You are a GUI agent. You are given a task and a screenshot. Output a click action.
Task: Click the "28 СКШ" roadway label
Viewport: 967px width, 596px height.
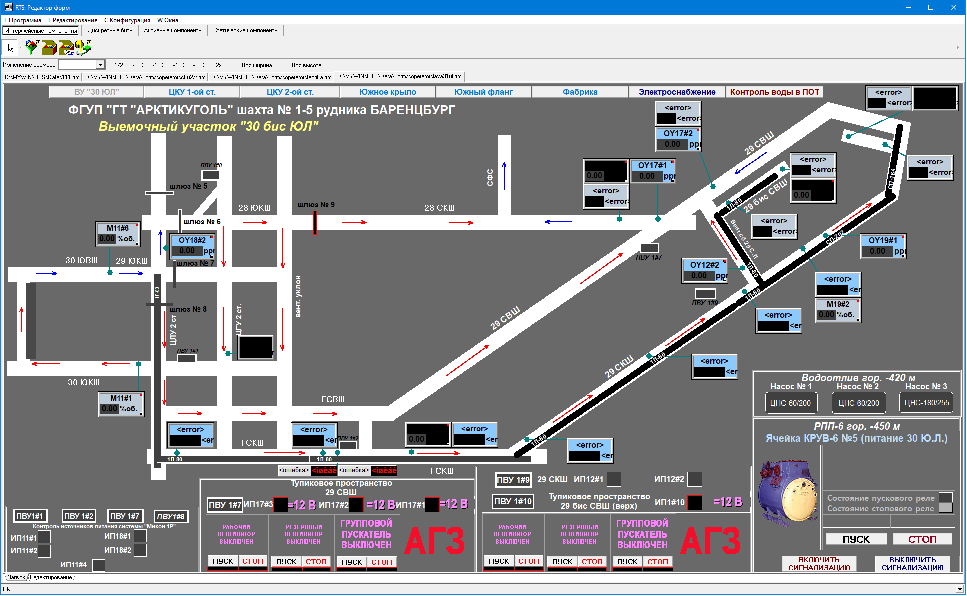tap(439, 208)
